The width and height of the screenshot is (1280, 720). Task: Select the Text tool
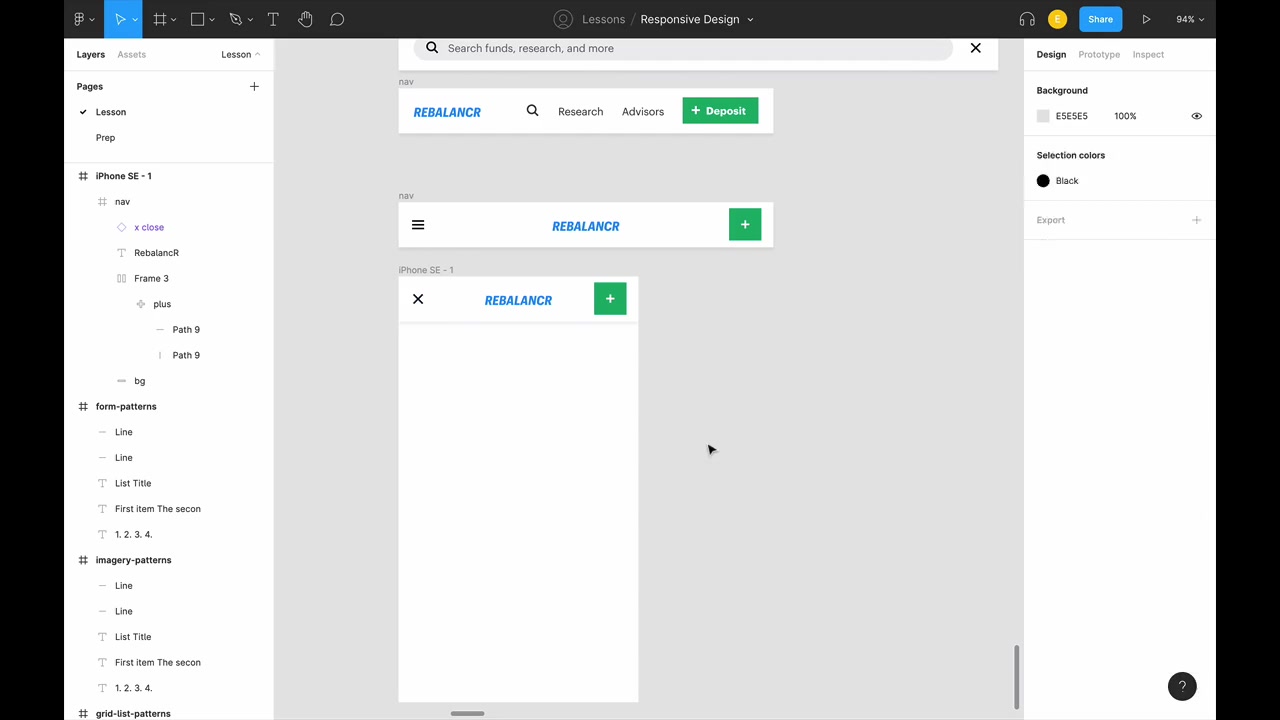[x=273, y=19]
